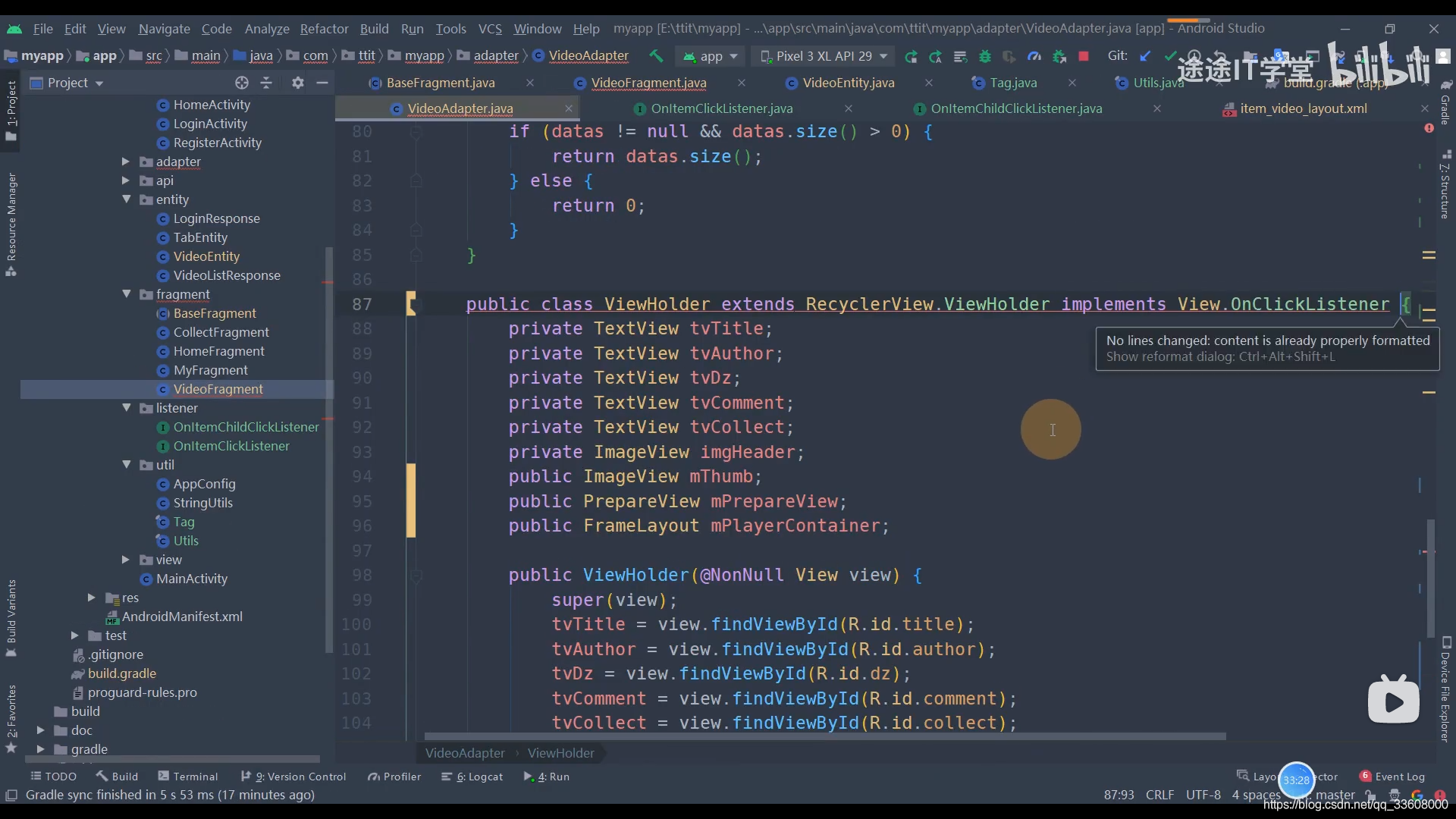Open the Analyze menu
The height and width of the screenshot is (819, 1456).
coord(267,29)
